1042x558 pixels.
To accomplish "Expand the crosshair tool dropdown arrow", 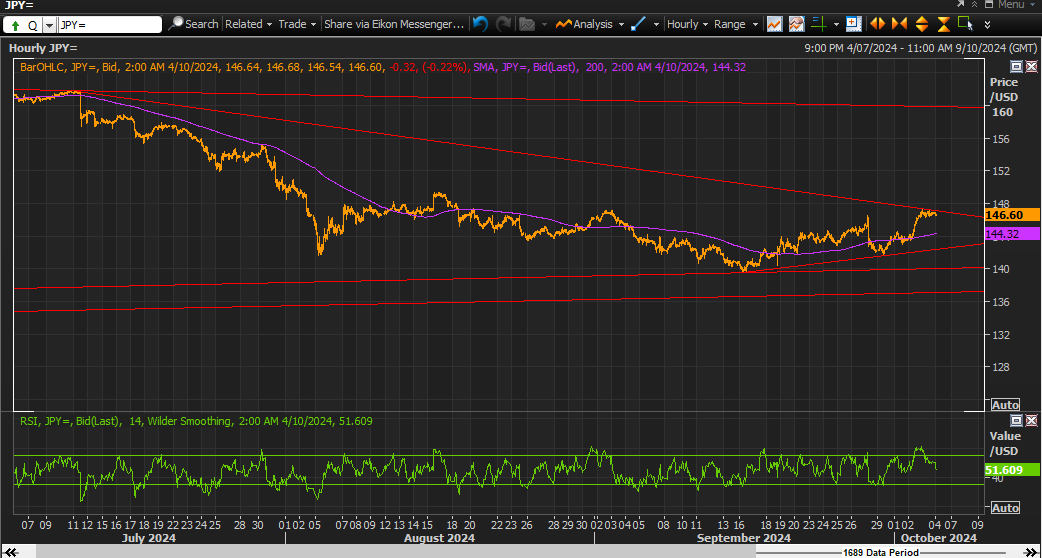I will [x=836, y=25].
